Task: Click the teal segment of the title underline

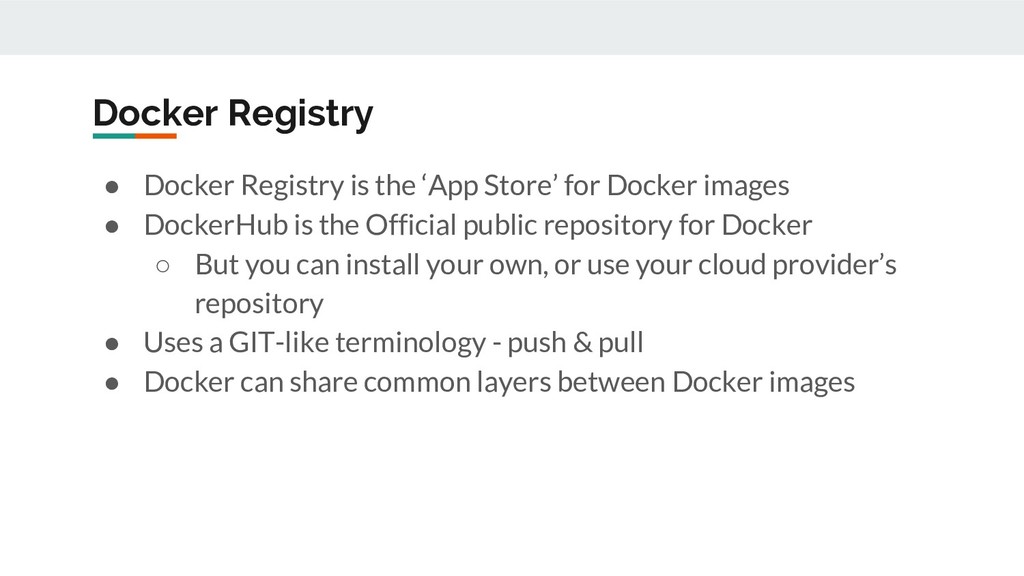Action: tap(114, 136)
